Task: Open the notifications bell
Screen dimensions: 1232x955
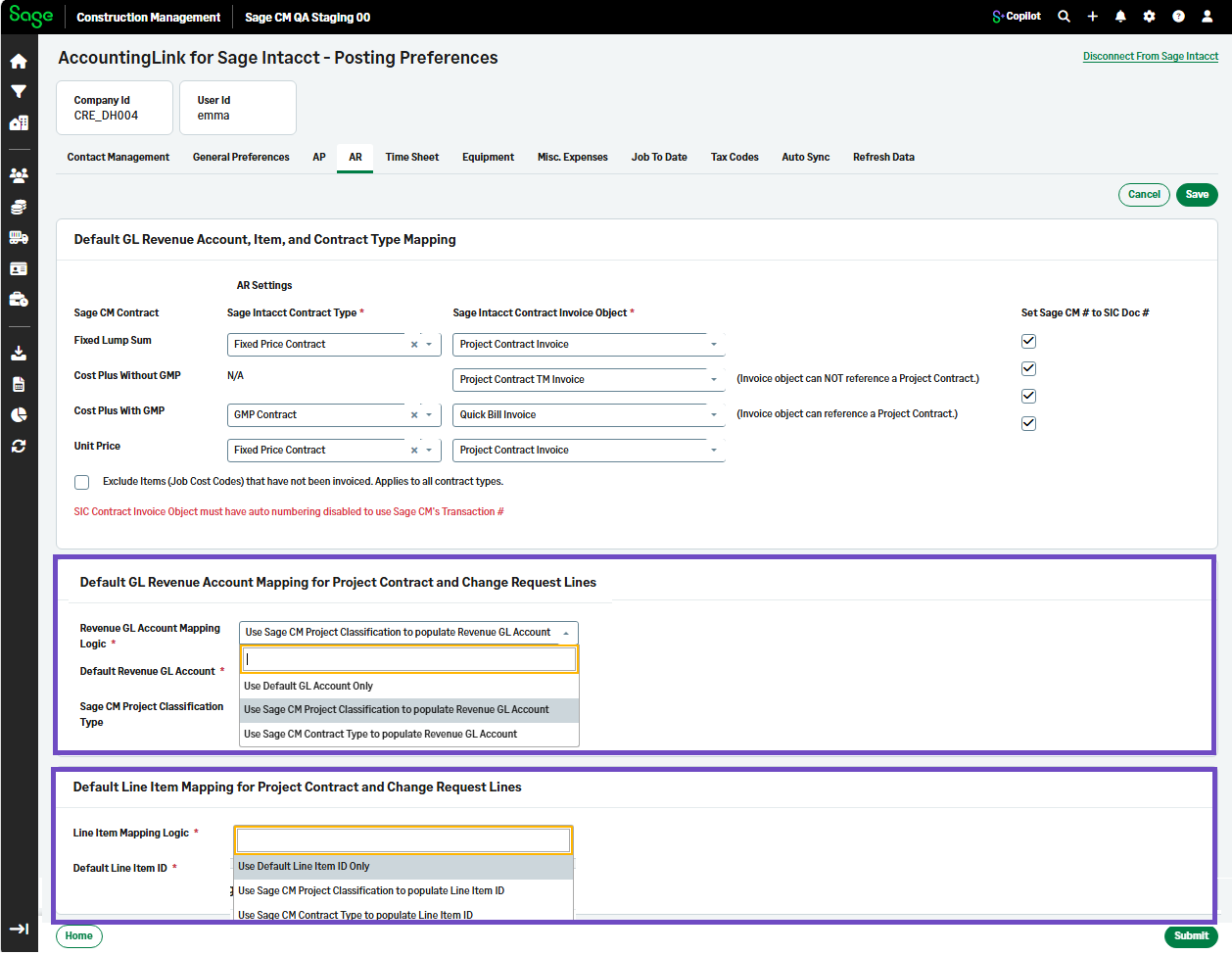Action: (1121, 17)
